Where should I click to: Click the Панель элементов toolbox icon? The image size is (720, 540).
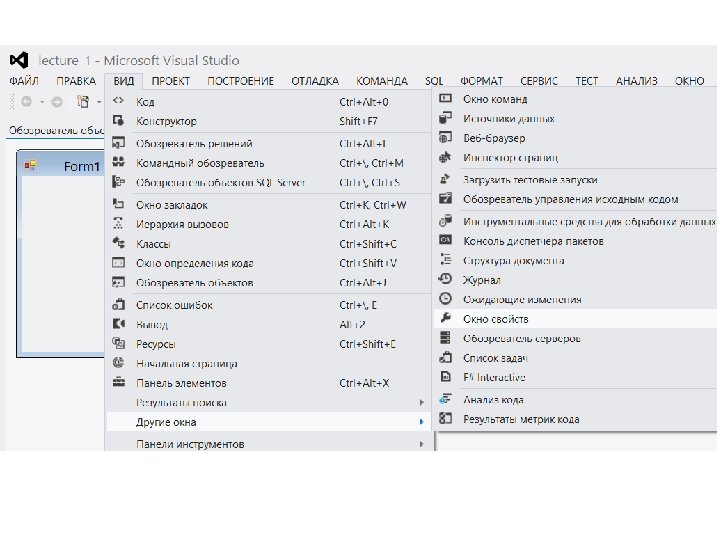118,382
